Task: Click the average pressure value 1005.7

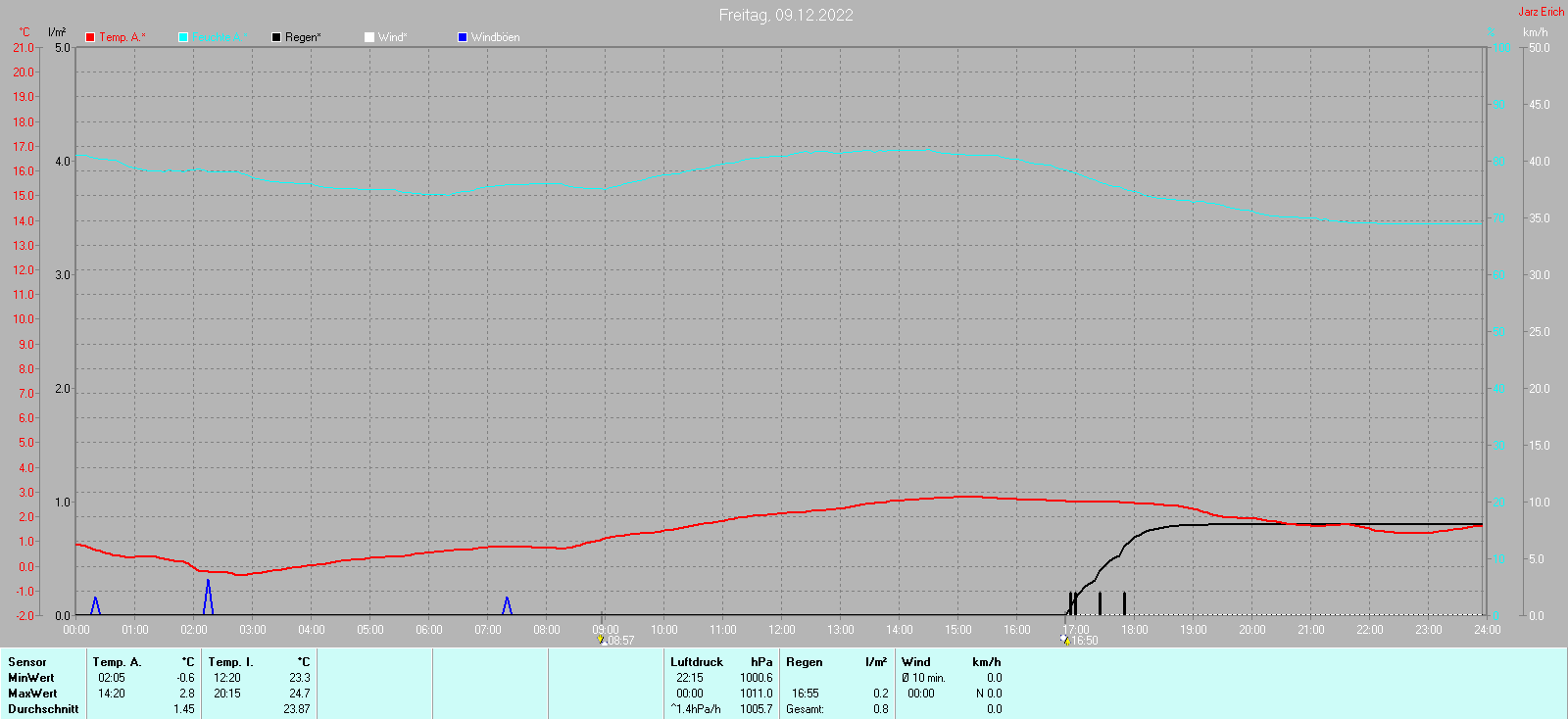Action: click(757, 709)
